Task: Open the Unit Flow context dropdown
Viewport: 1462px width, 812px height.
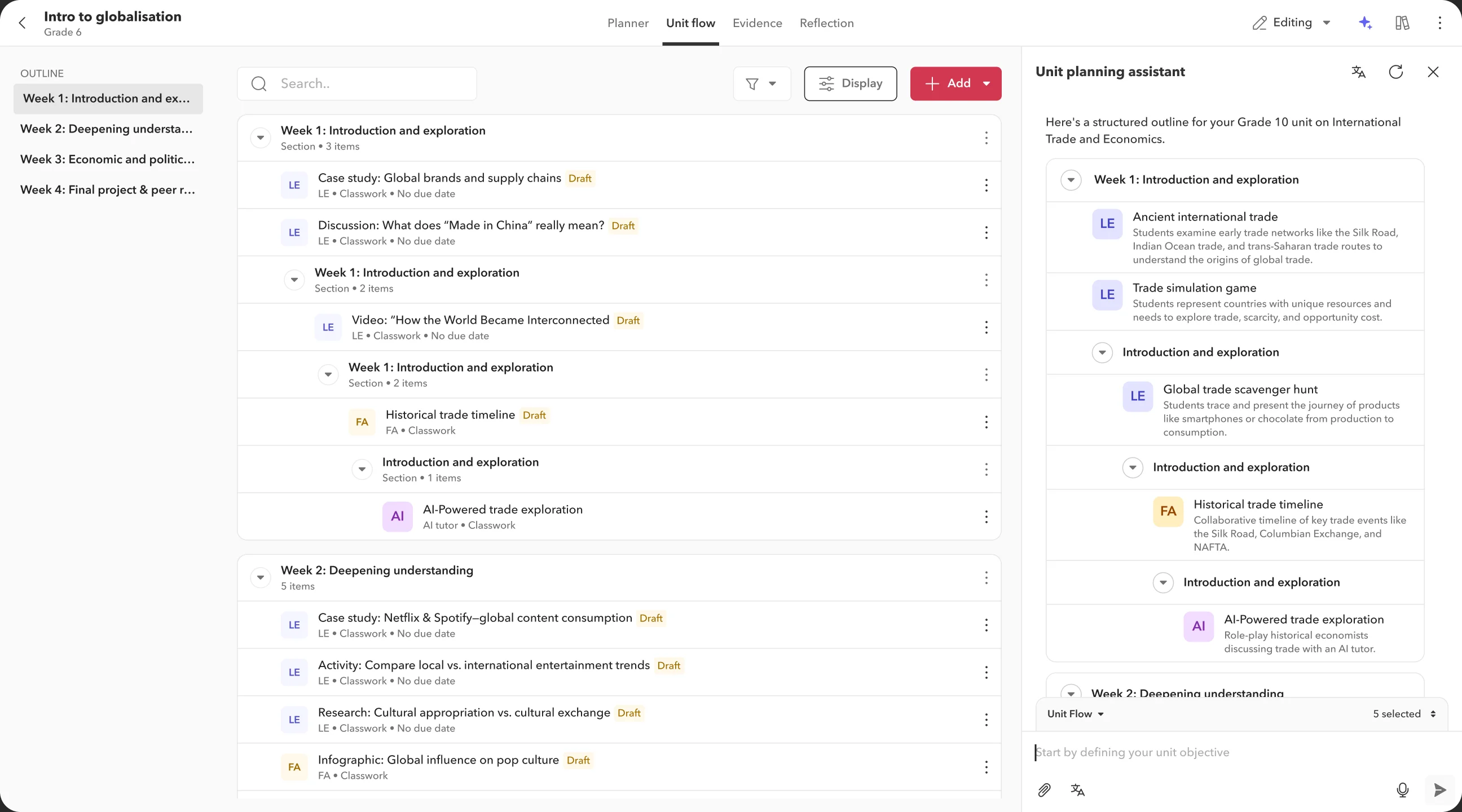Action: click(x=1076, y=714)
